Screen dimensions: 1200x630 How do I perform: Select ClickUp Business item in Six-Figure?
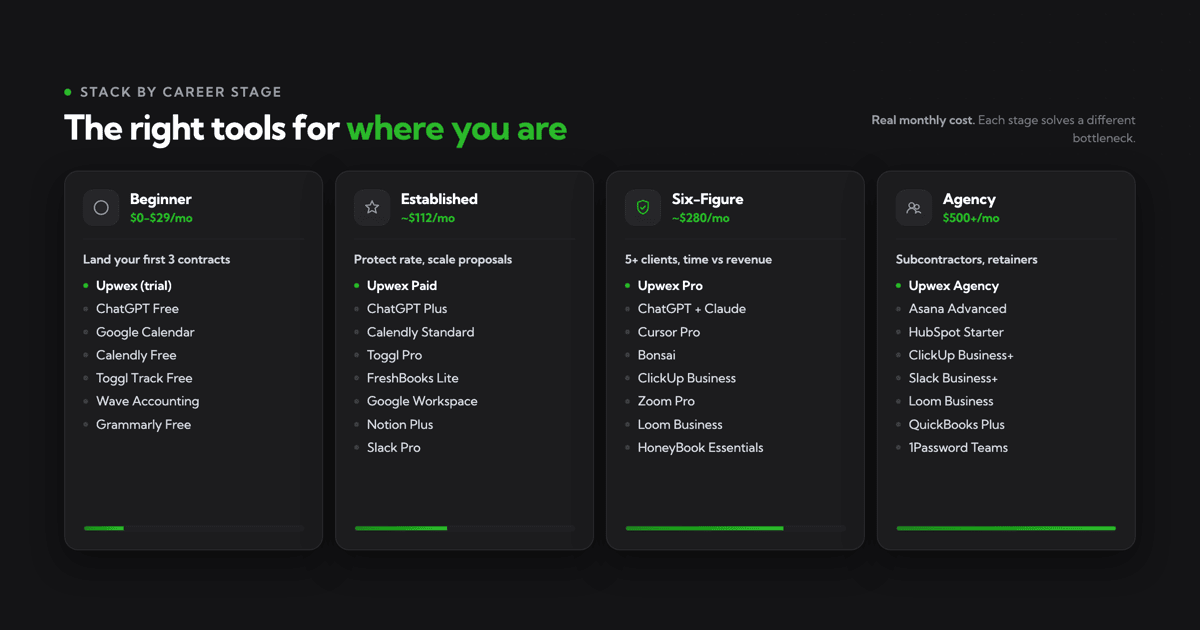point(687,378)
